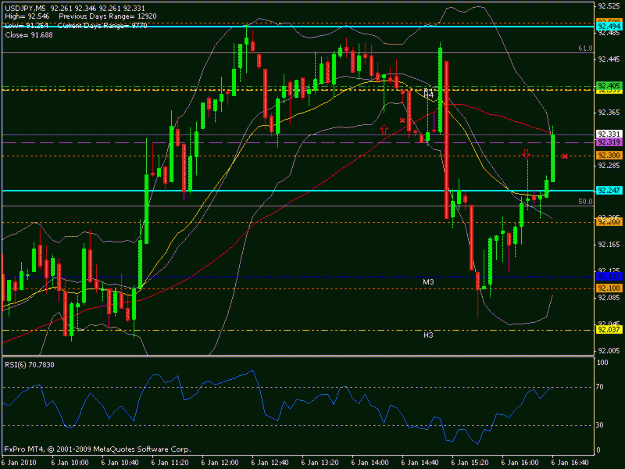Click the 6 Jan 13:20 time label
The image size is (625, 469).
320,463
